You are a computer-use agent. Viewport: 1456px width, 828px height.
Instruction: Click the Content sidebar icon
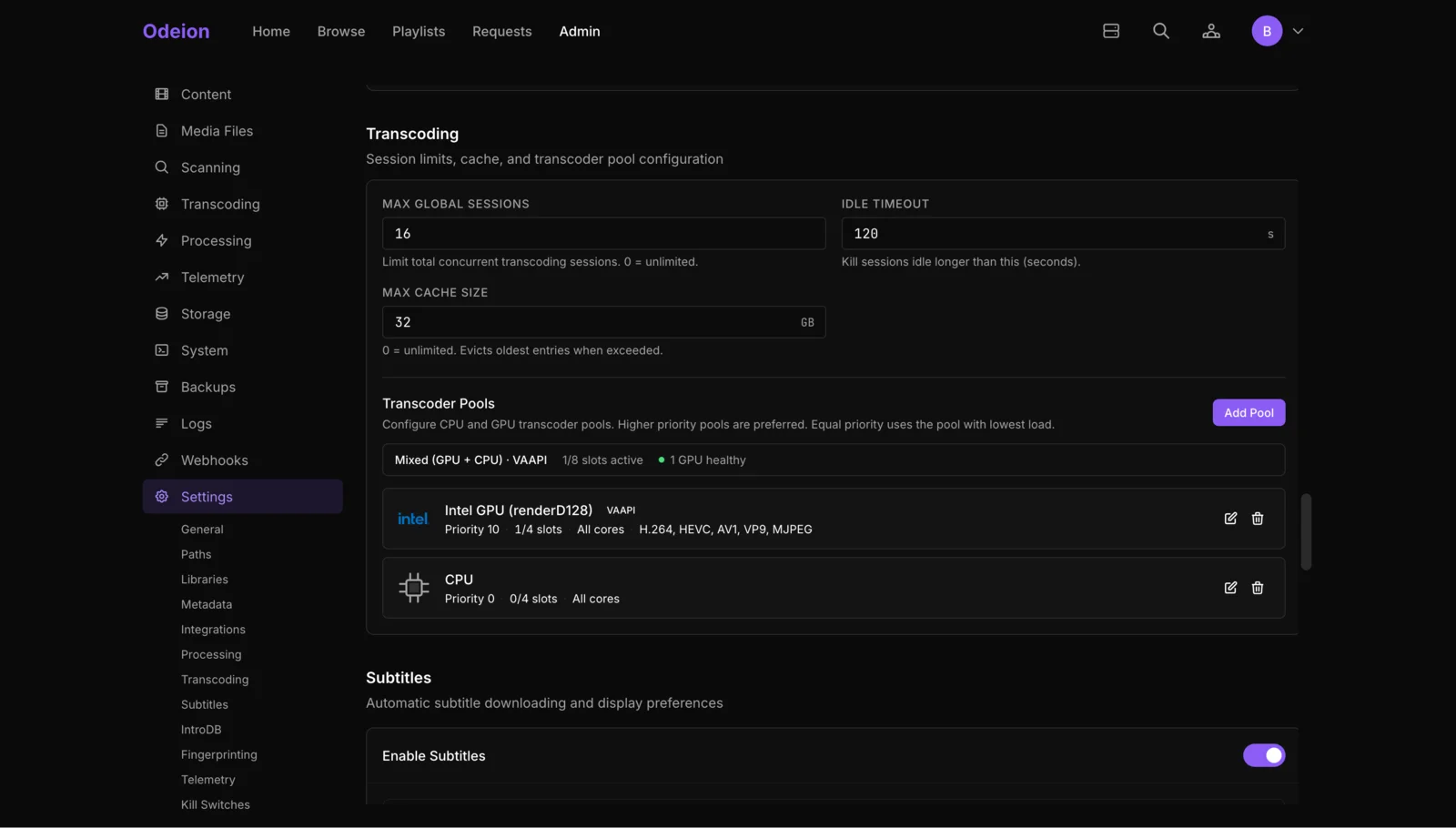tap(161, 94)
